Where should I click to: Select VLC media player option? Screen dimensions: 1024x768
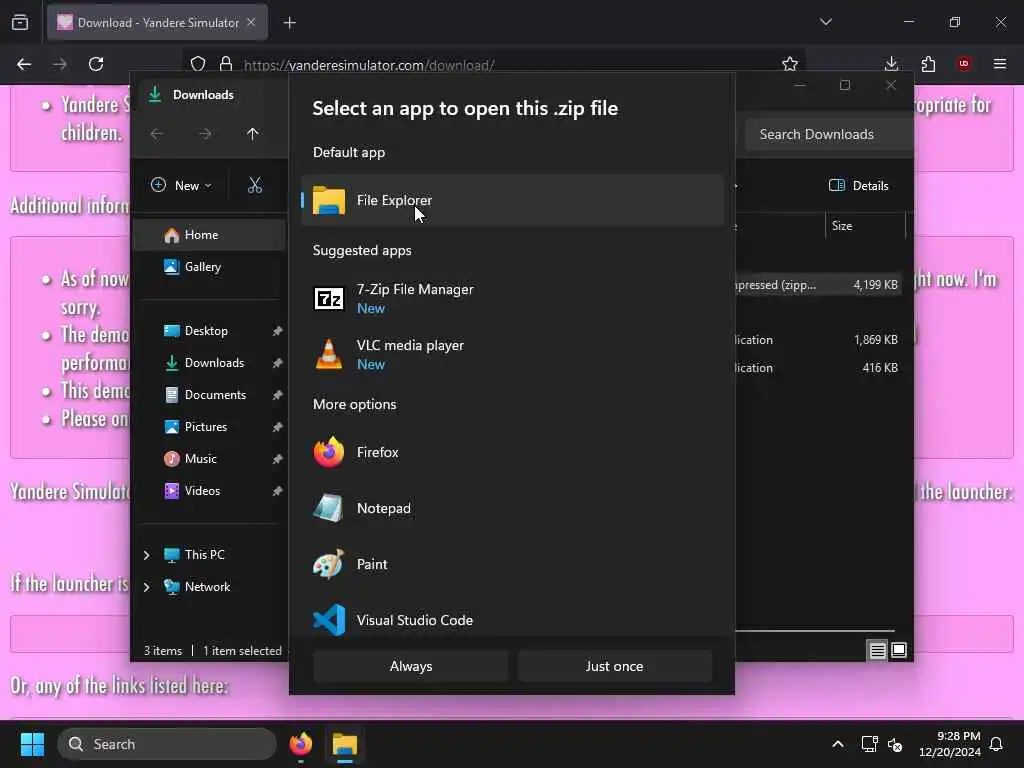(512, 355)
